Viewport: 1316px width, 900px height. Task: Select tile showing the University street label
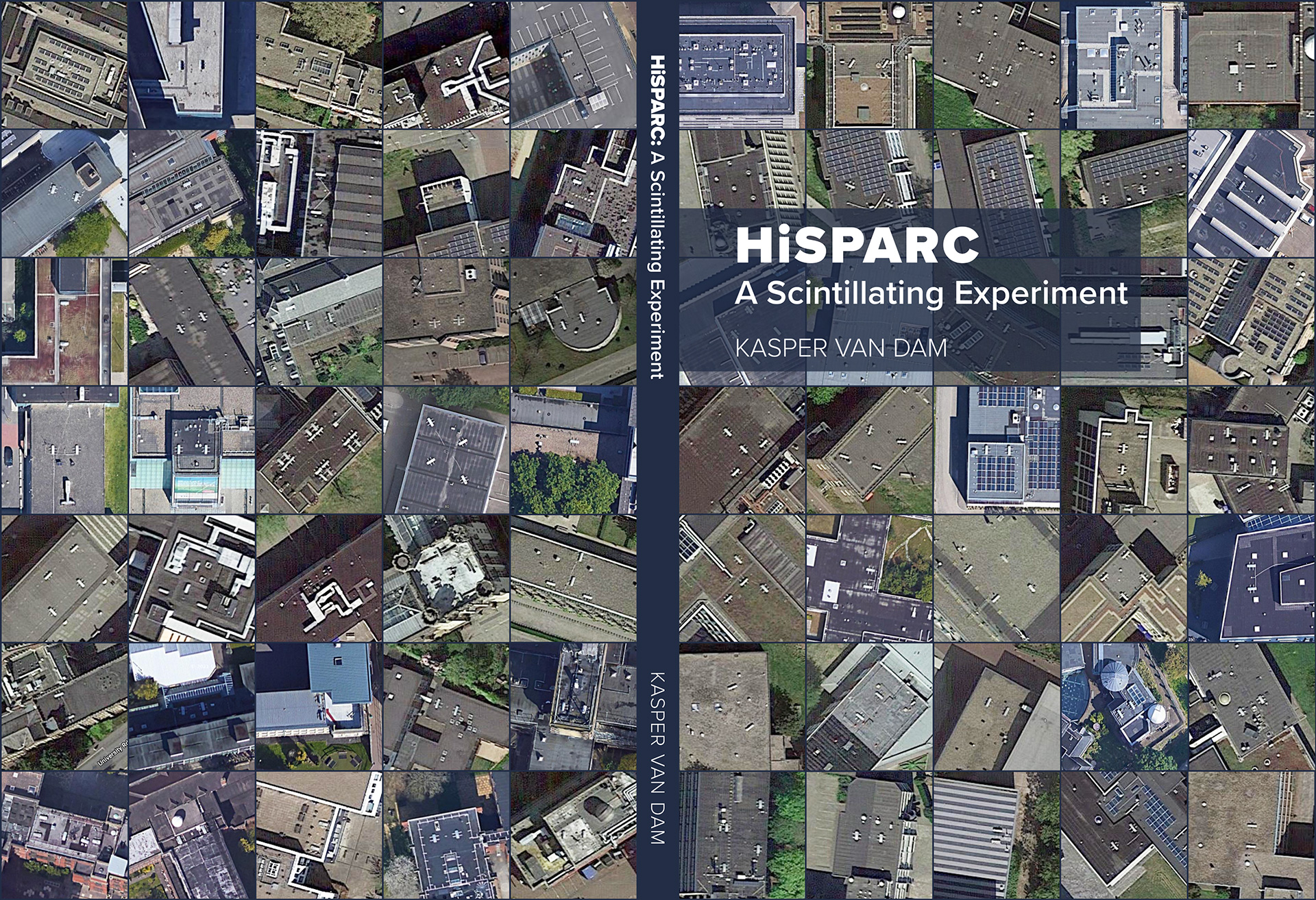[x=64, y=706]
